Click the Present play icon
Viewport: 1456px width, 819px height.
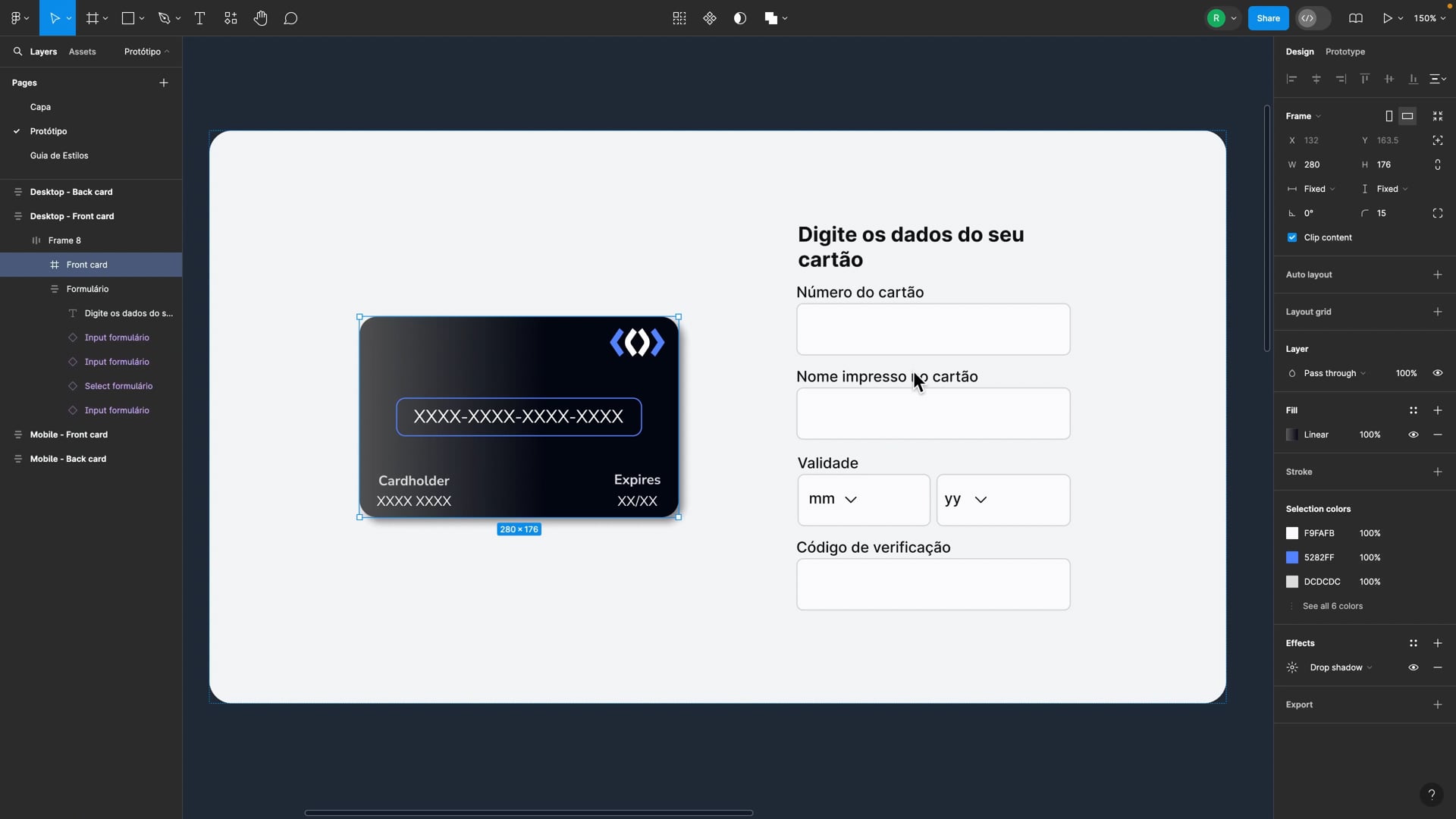point(1387,18)
